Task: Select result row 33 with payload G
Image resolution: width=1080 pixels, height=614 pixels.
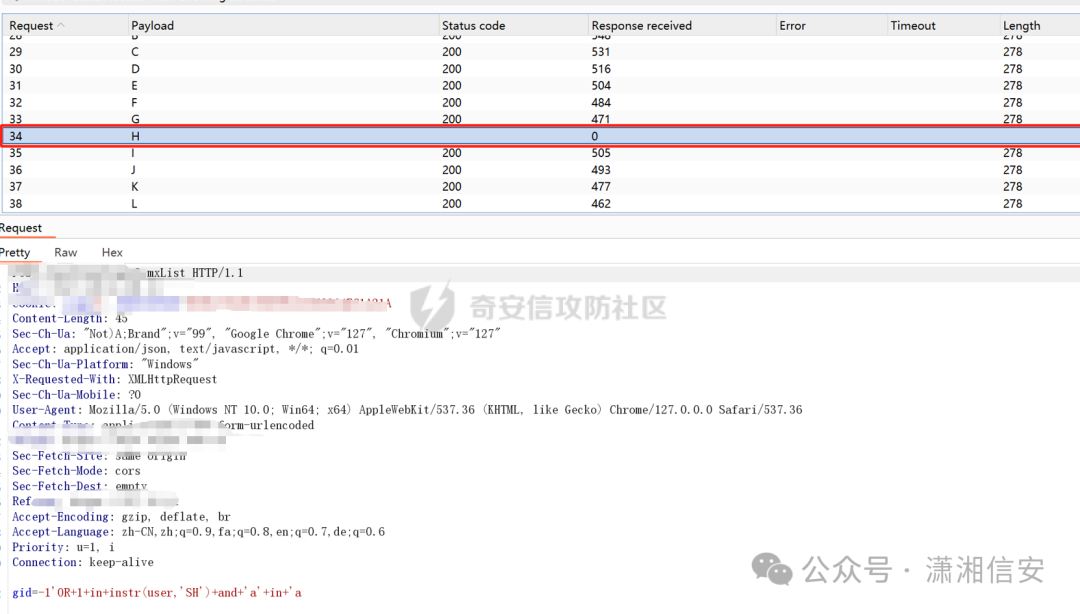Action: click(540, 119)
